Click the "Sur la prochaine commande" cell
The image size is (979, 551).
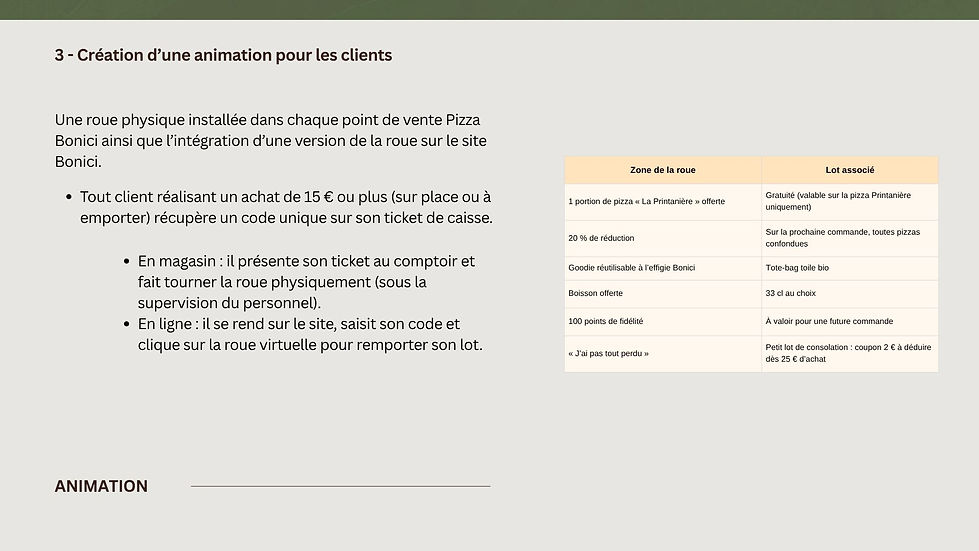(842, 237)
